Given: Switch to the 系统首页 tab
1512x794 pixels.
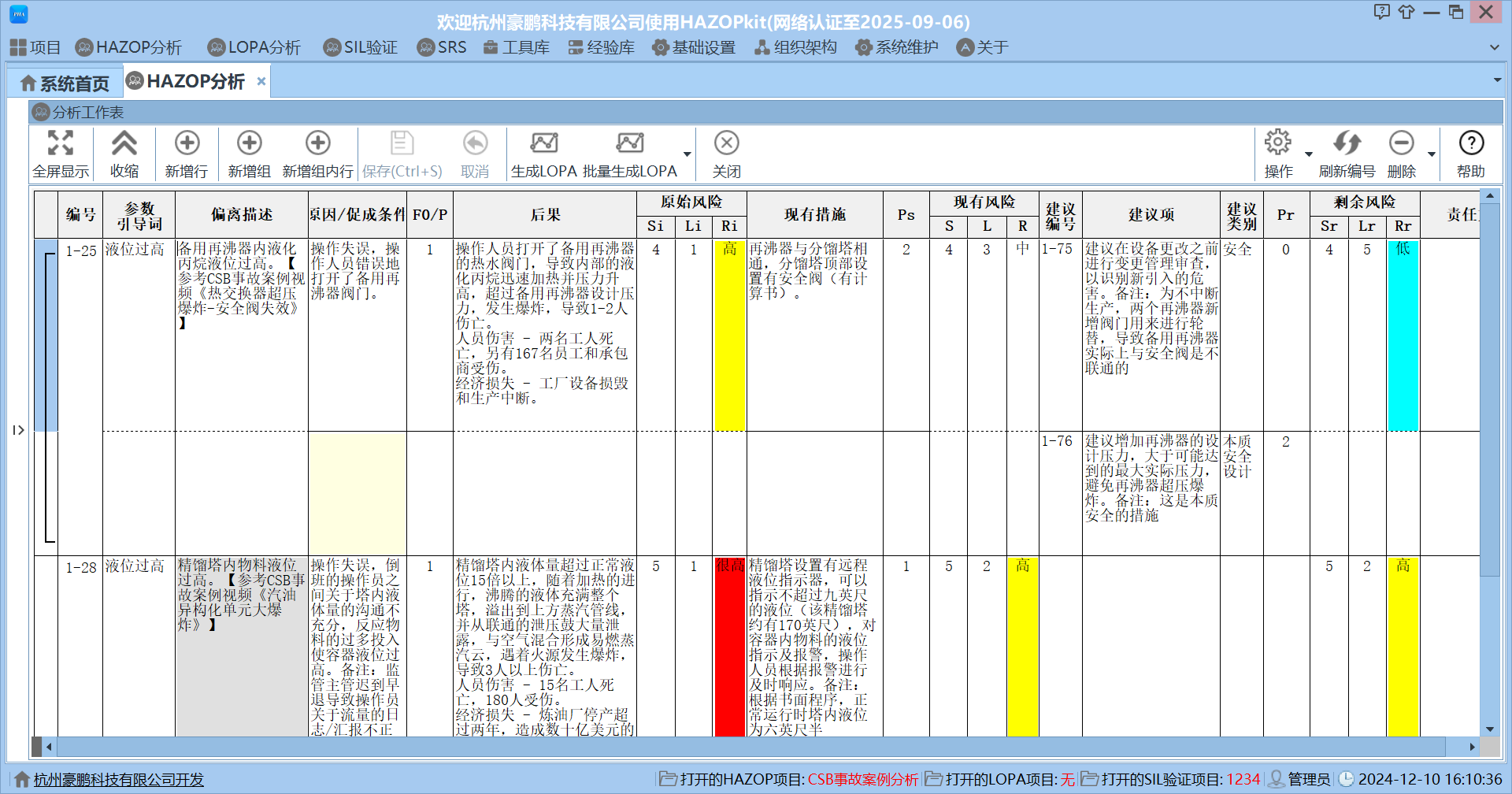Looking at the screenshot, I should pyautogui.click(x=65, y=83).
